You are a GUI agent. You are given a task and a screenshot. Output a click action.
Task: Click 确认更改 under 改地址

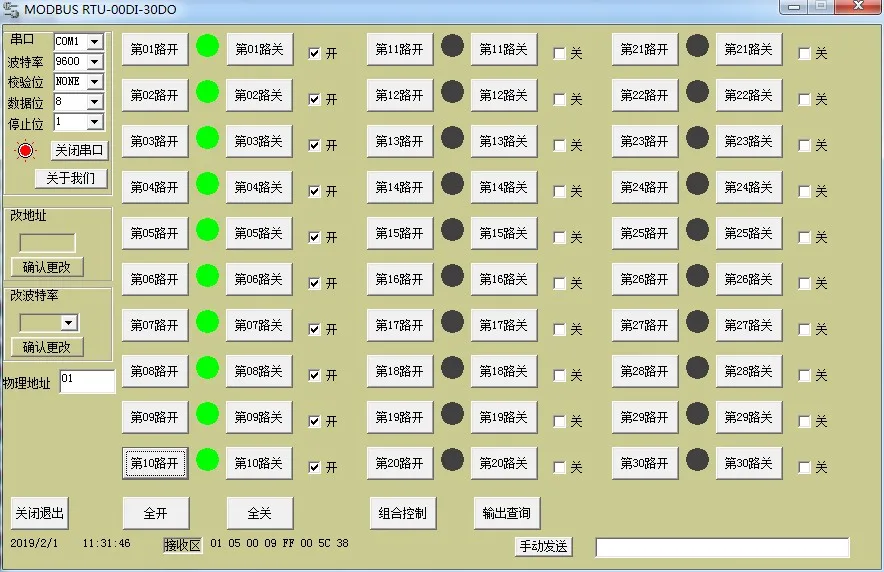[x=47, y=267]
